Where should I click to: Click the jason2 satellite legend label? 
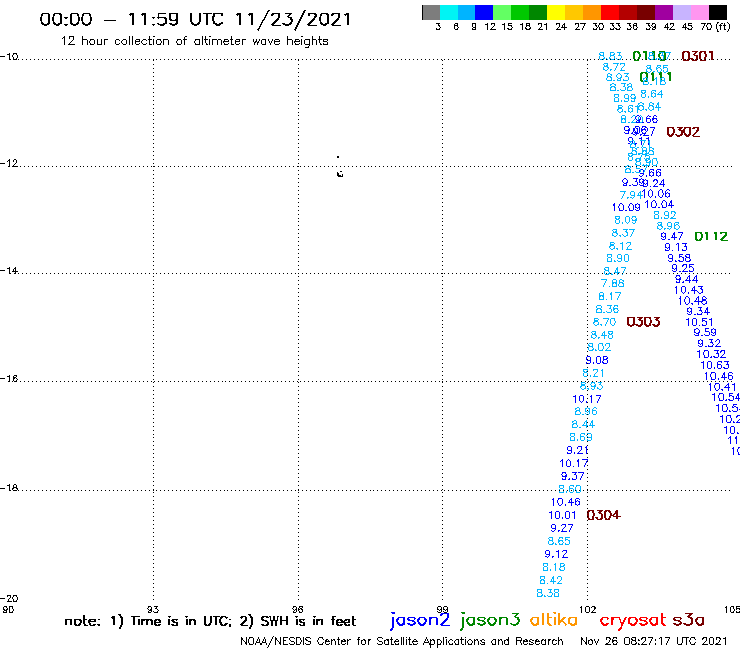click(420, 620)
